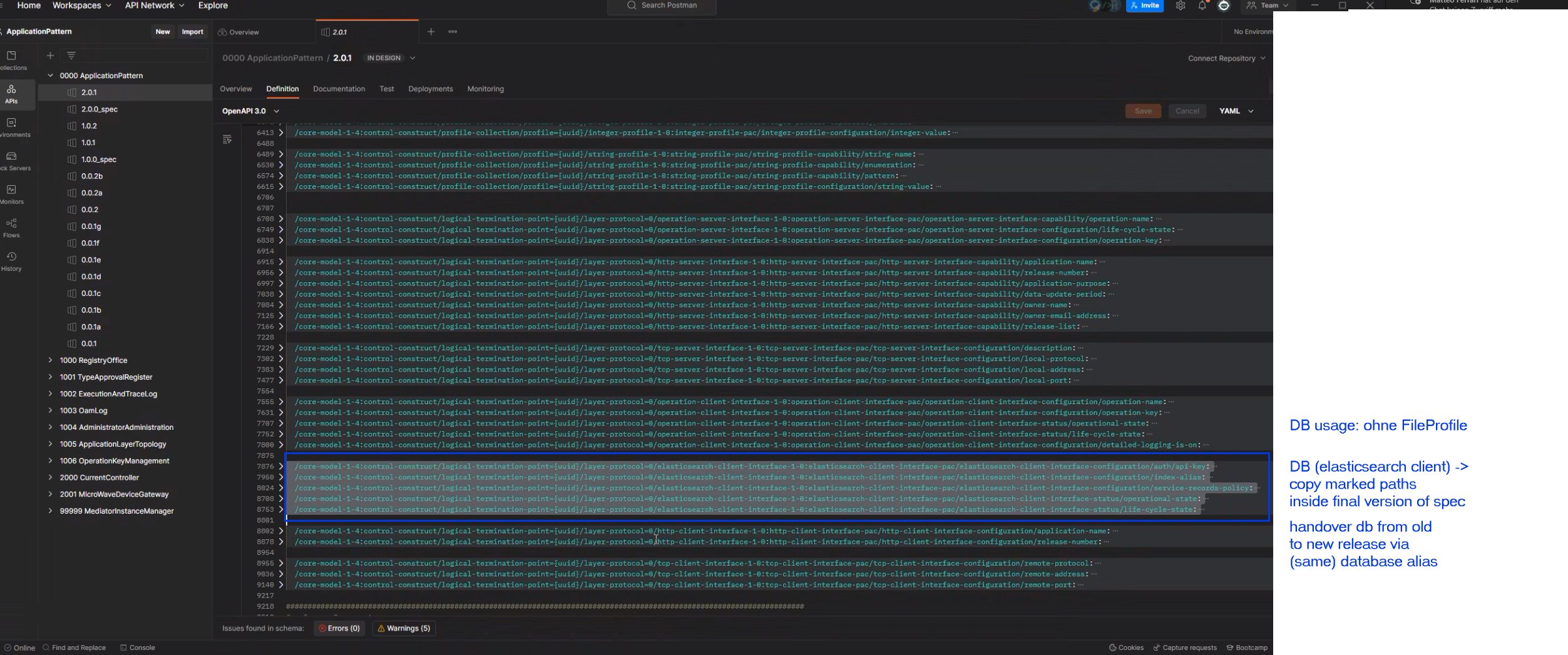Unfold line 6413 integer-value path
Screen dimensions: 1568x655
tap(281, 133)
